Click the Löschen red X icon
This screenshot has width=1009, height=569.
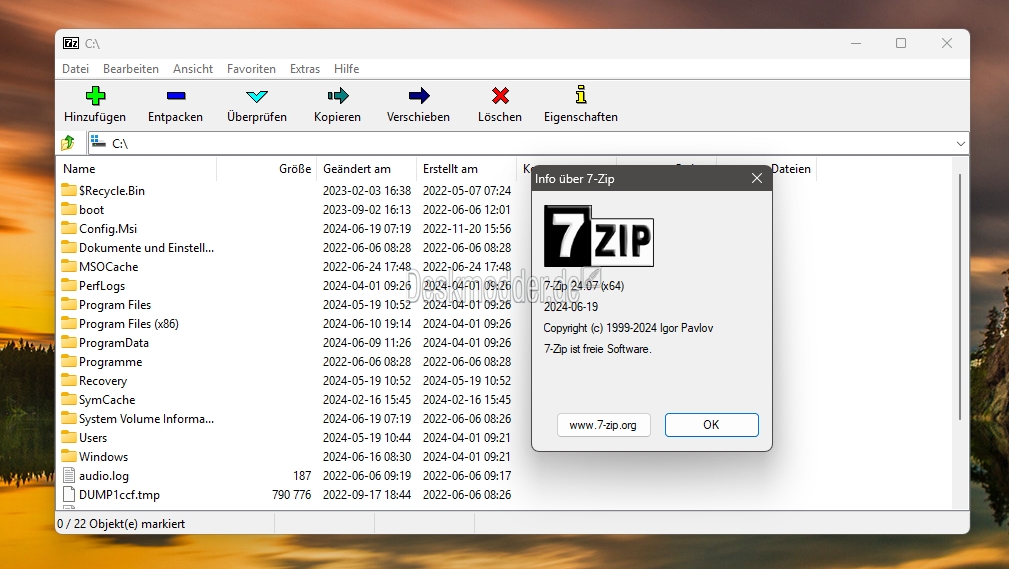(500, 96)
